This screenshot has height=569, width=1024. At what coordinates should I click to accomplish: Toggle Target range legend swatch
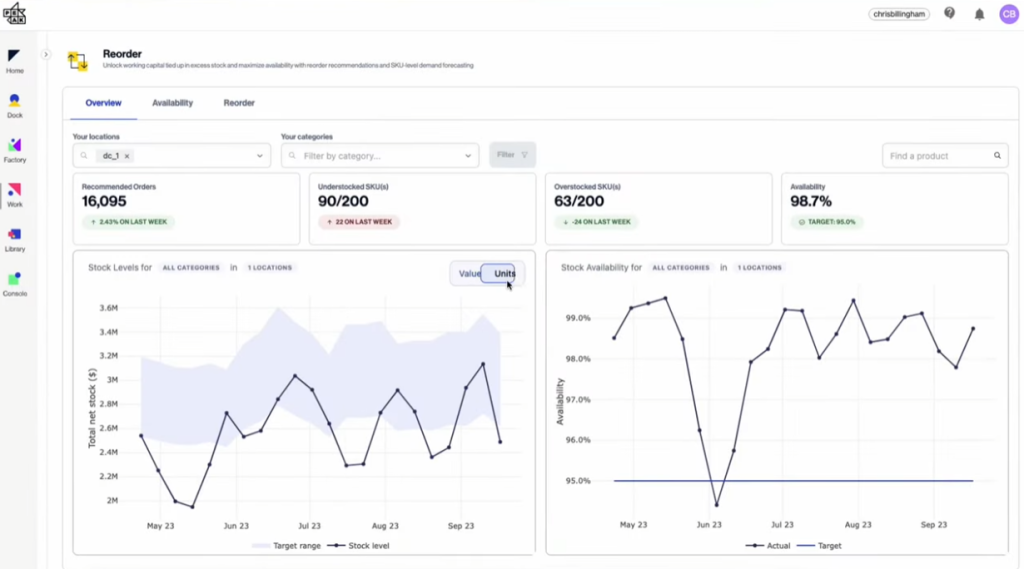point(261,546)
